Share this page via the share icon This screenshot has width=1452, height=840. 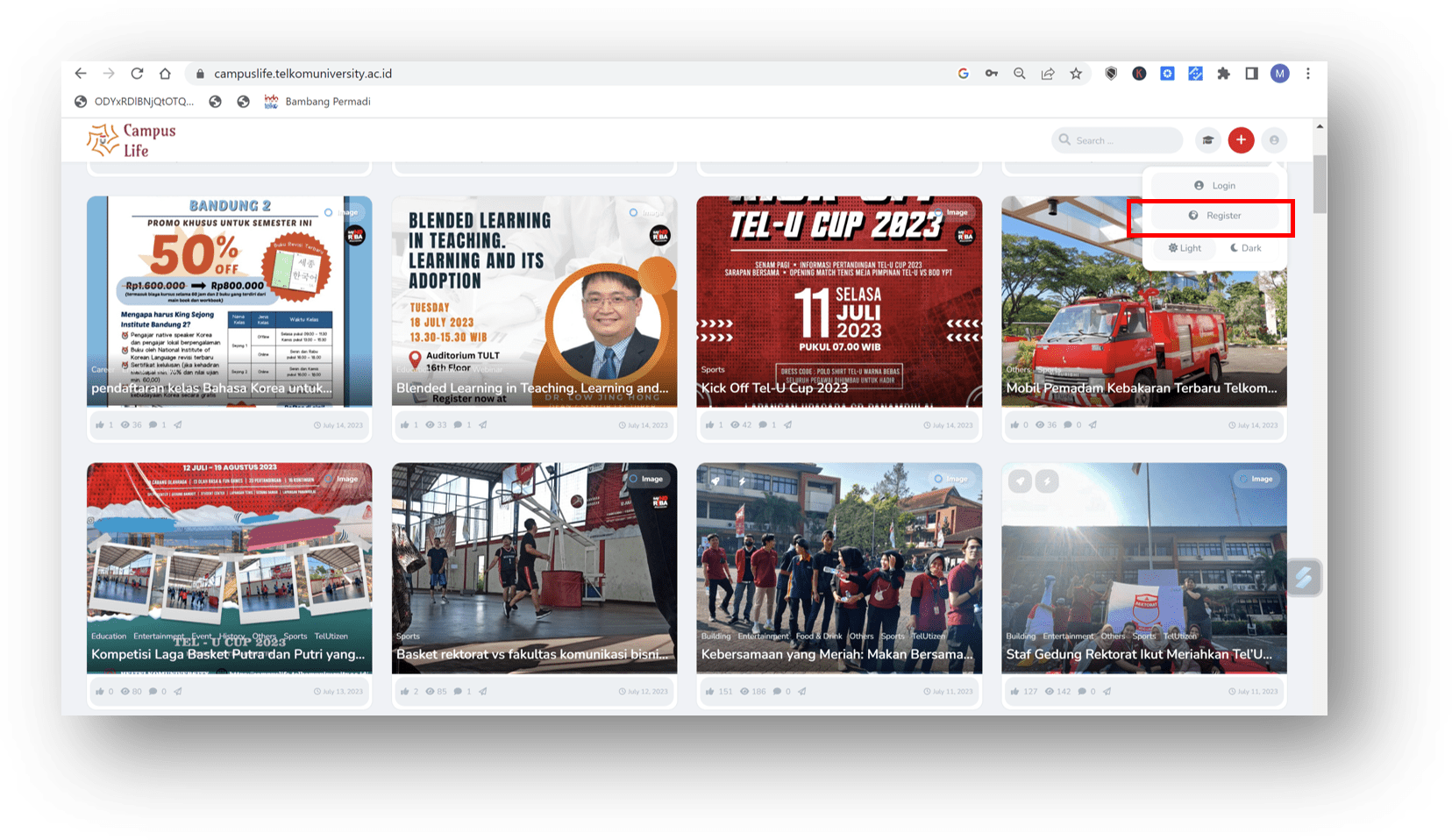click(x=1048, y=74)
